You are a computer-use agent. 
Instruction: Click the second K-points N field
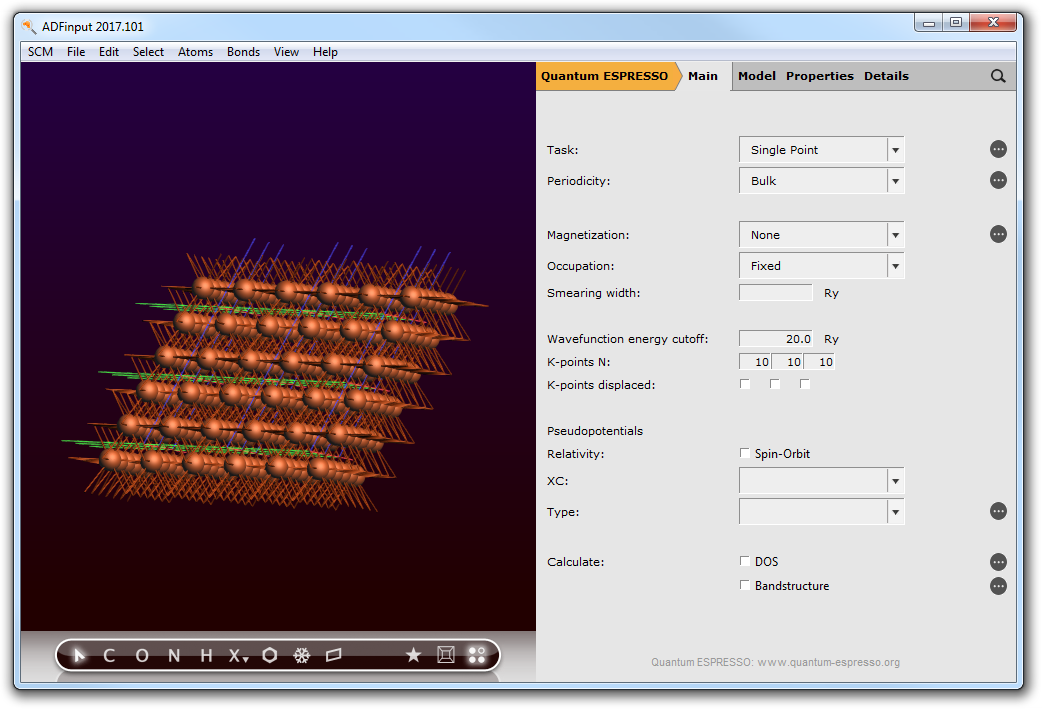[x=787, y=361]
